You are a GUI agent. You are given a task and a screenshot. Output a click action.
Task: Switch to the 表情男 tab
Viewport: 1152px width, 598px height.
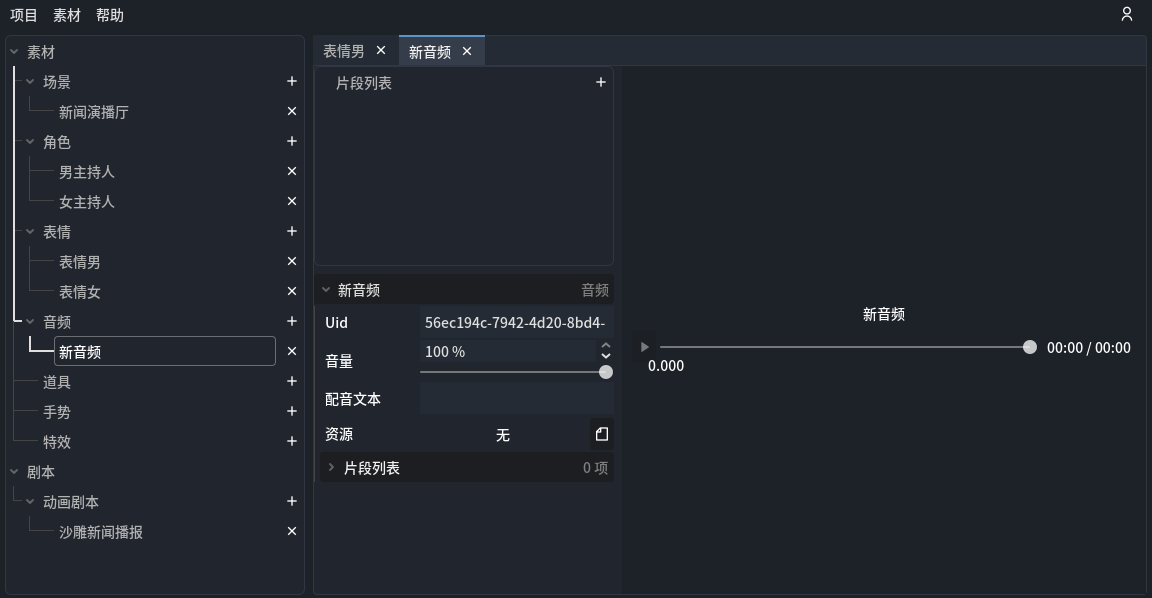click(x=345, y=48)
